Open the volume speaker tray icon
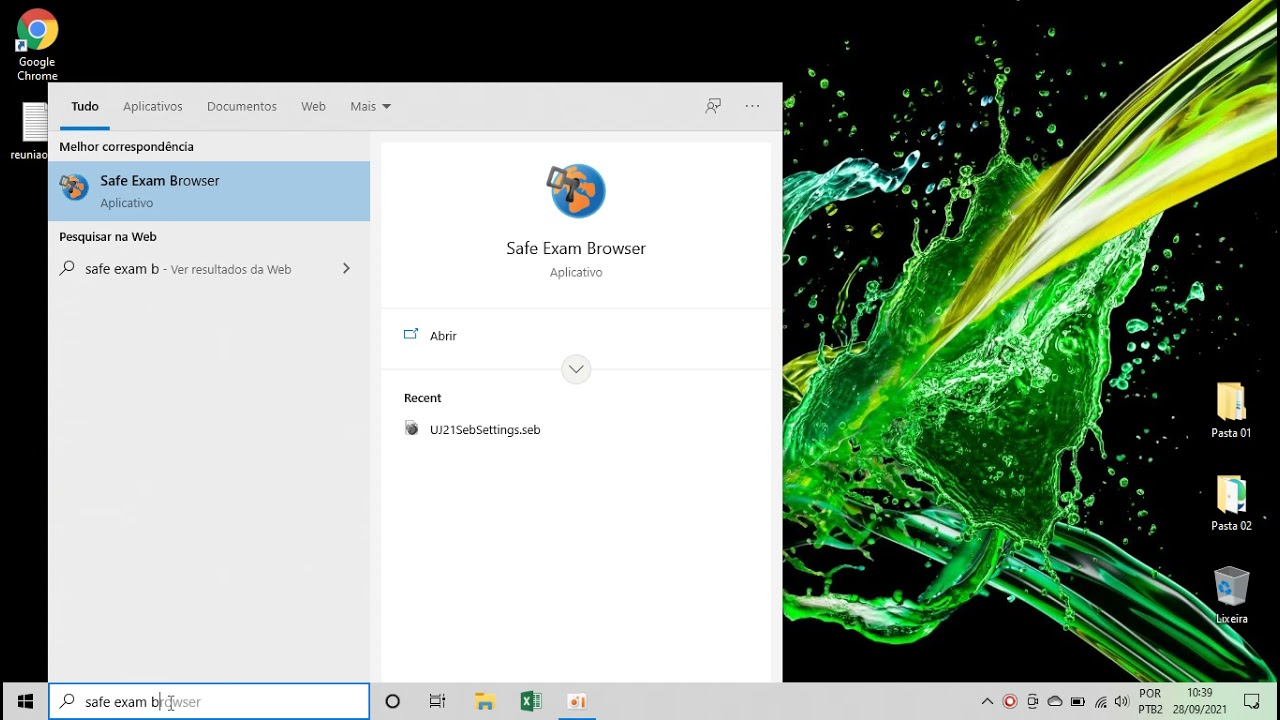 [x=1122, y=701]
